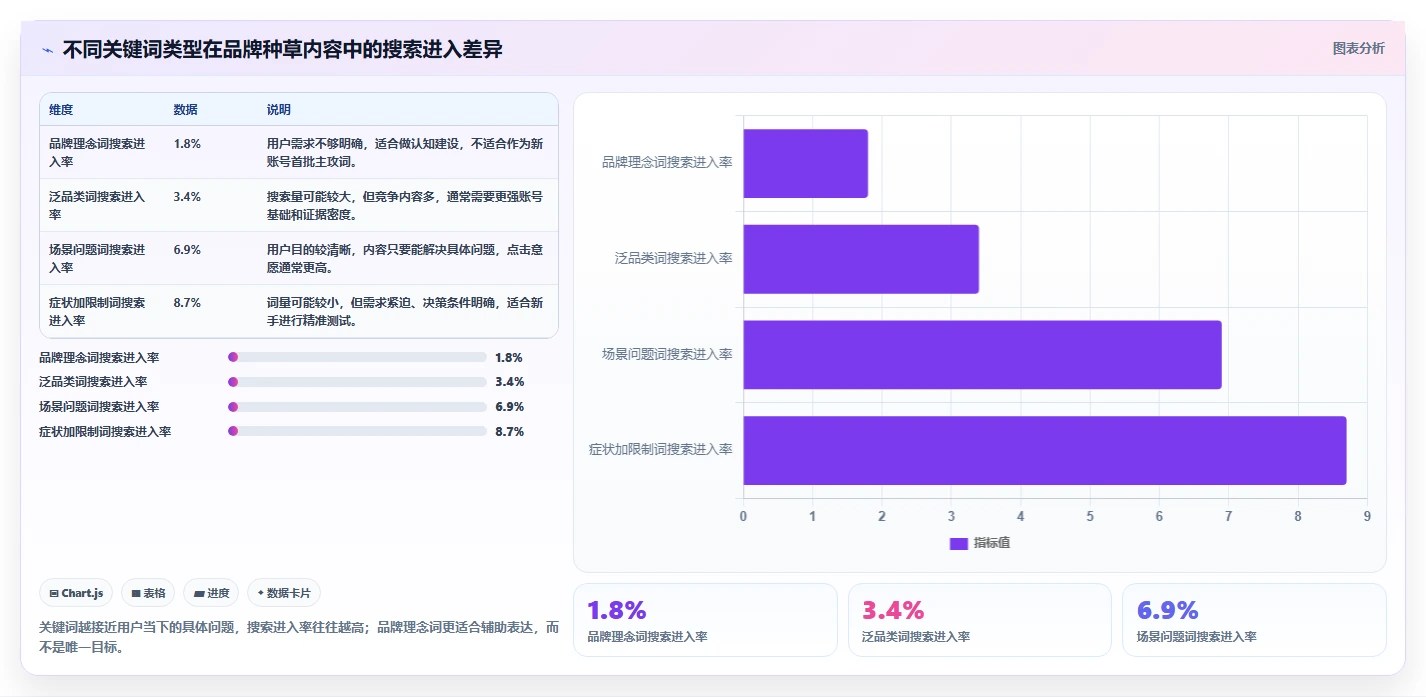Select the 表格 tag chip
Viewport: 1426px width, 697px height.
(148, 593)
